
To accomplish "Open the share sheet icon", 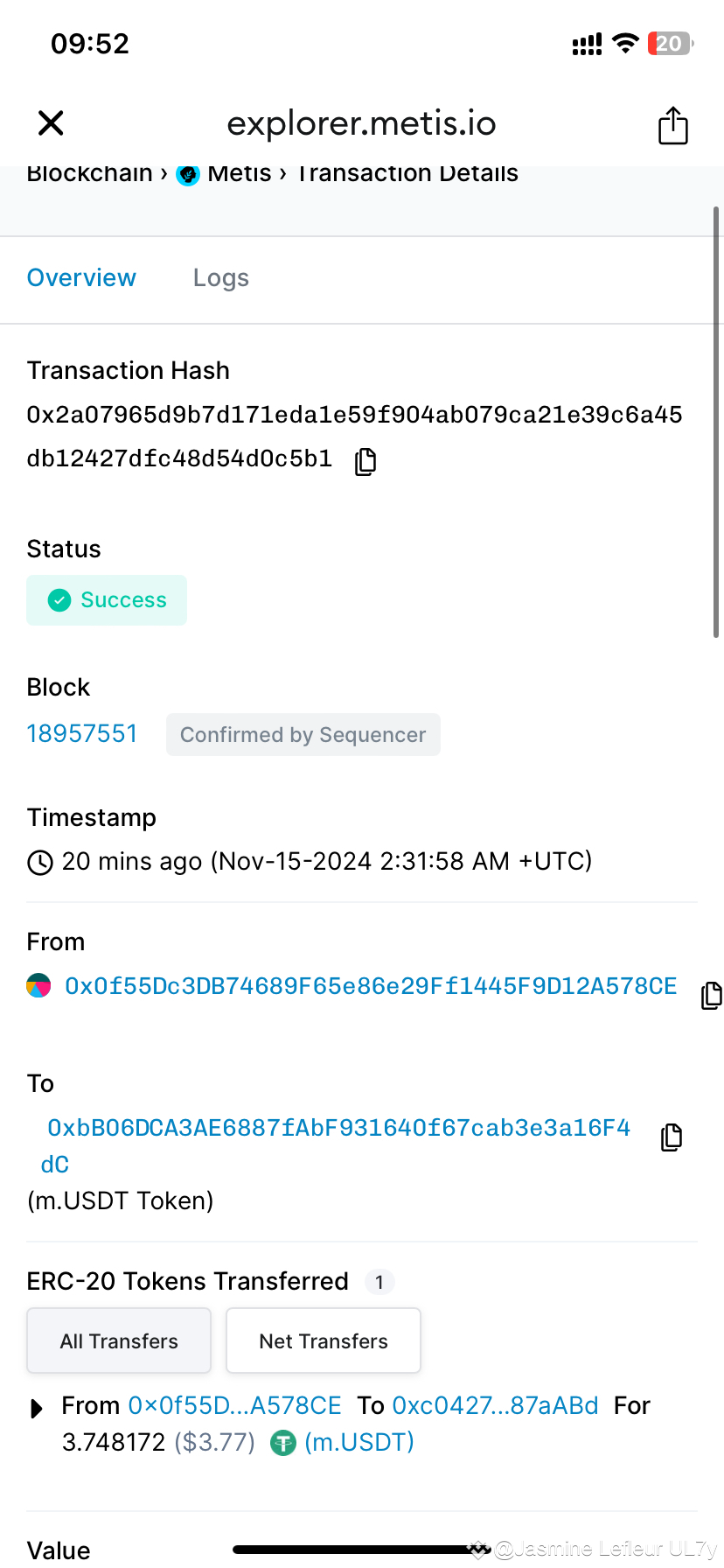I will [x=672, y=124].
